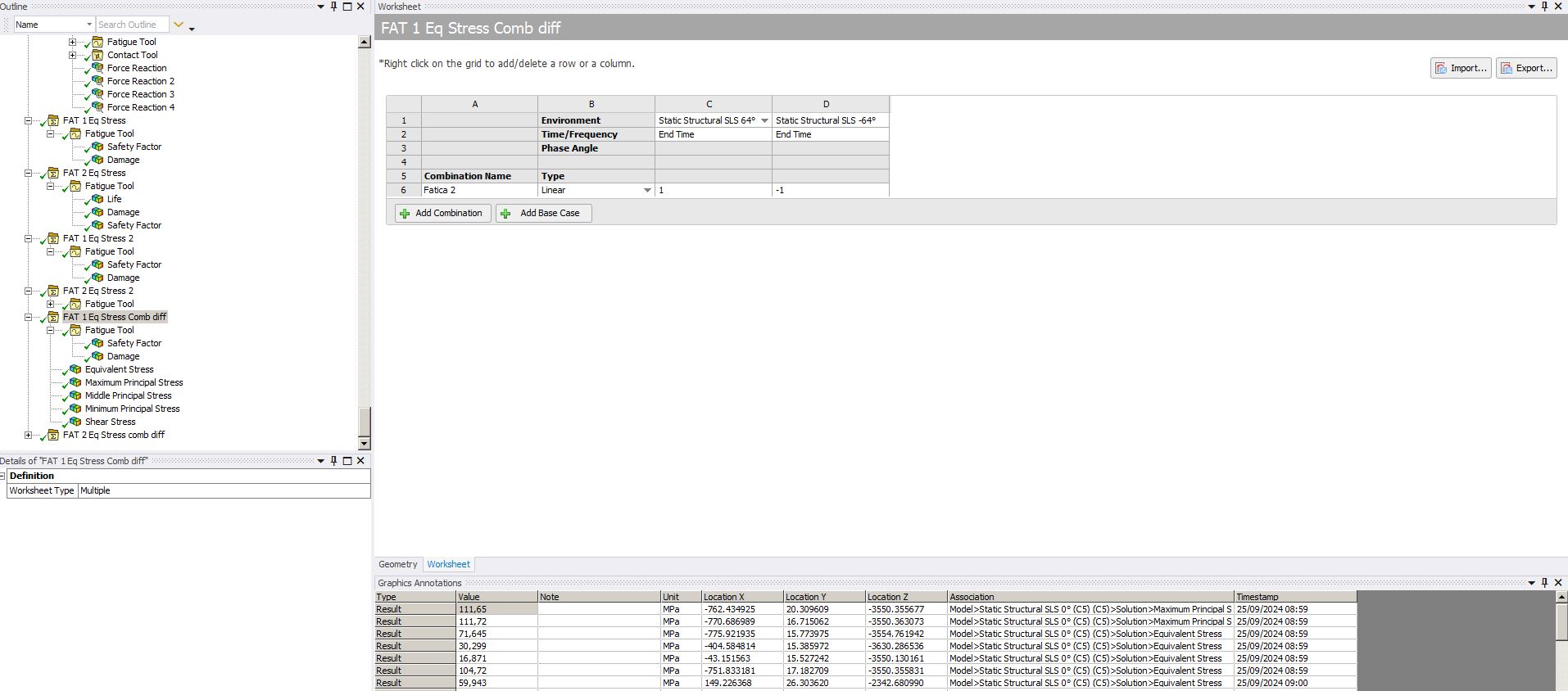Click the Search Outline input field
Image resolution: width=1568 pixels, height=691 pixels.
(x=131, y=25)
